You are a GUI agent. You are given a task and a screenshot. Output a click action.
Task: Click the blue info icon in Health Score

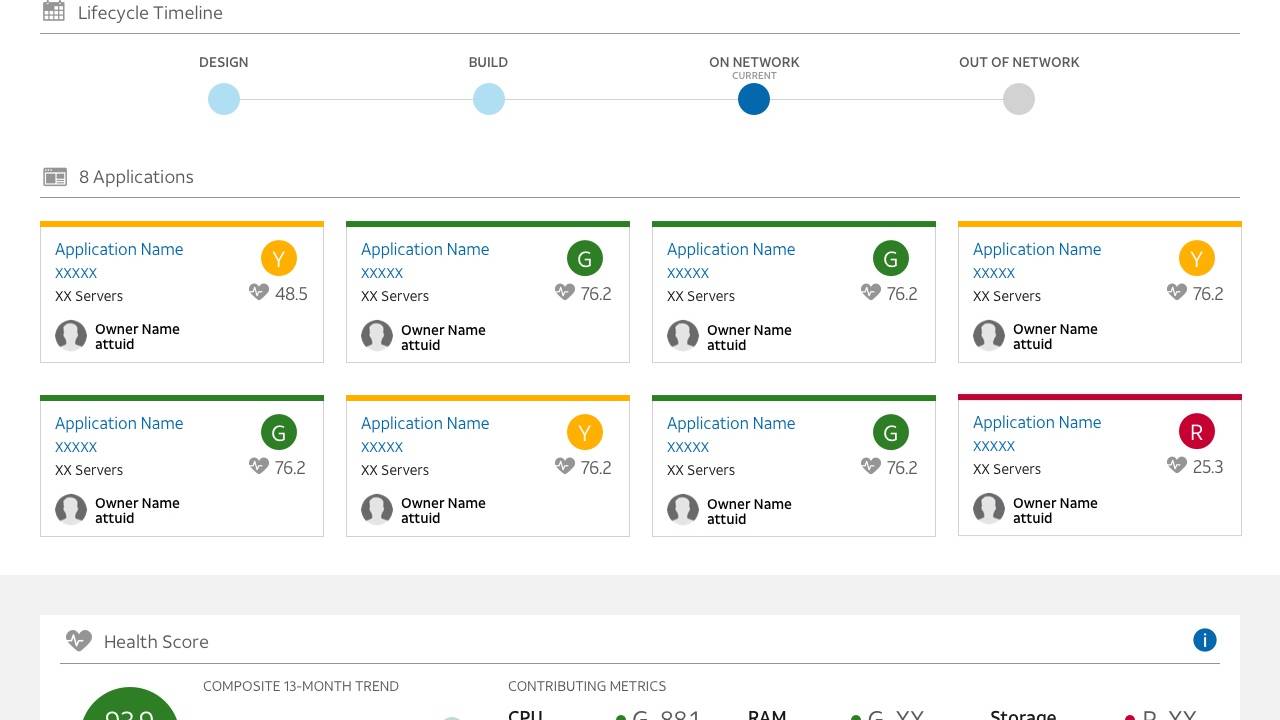coord(1204,640)
